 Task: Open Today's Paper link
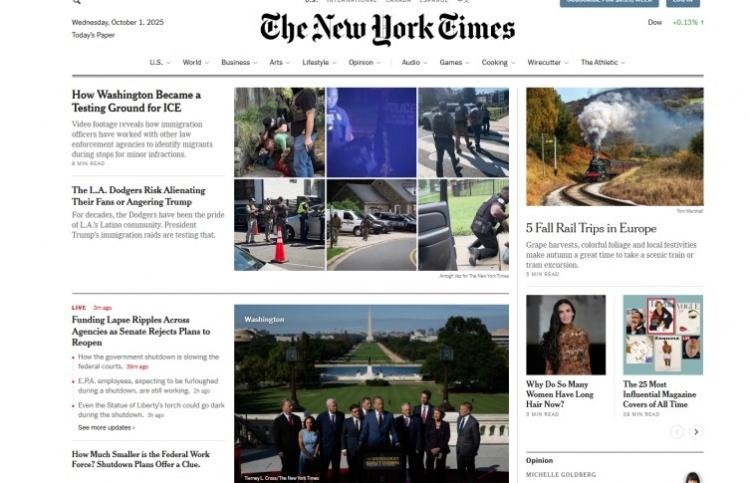click(x=93, y=35)
